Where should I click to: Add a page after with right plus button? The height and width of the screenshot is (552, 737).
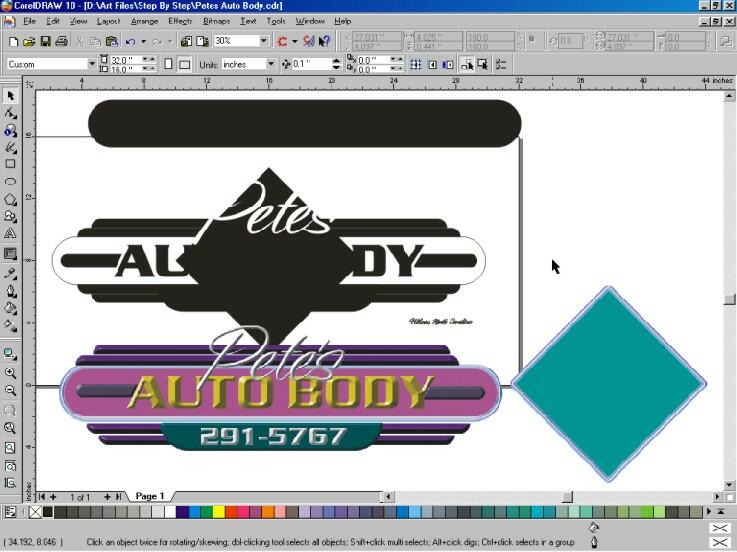pyautogui.click(x=108, y=497)
